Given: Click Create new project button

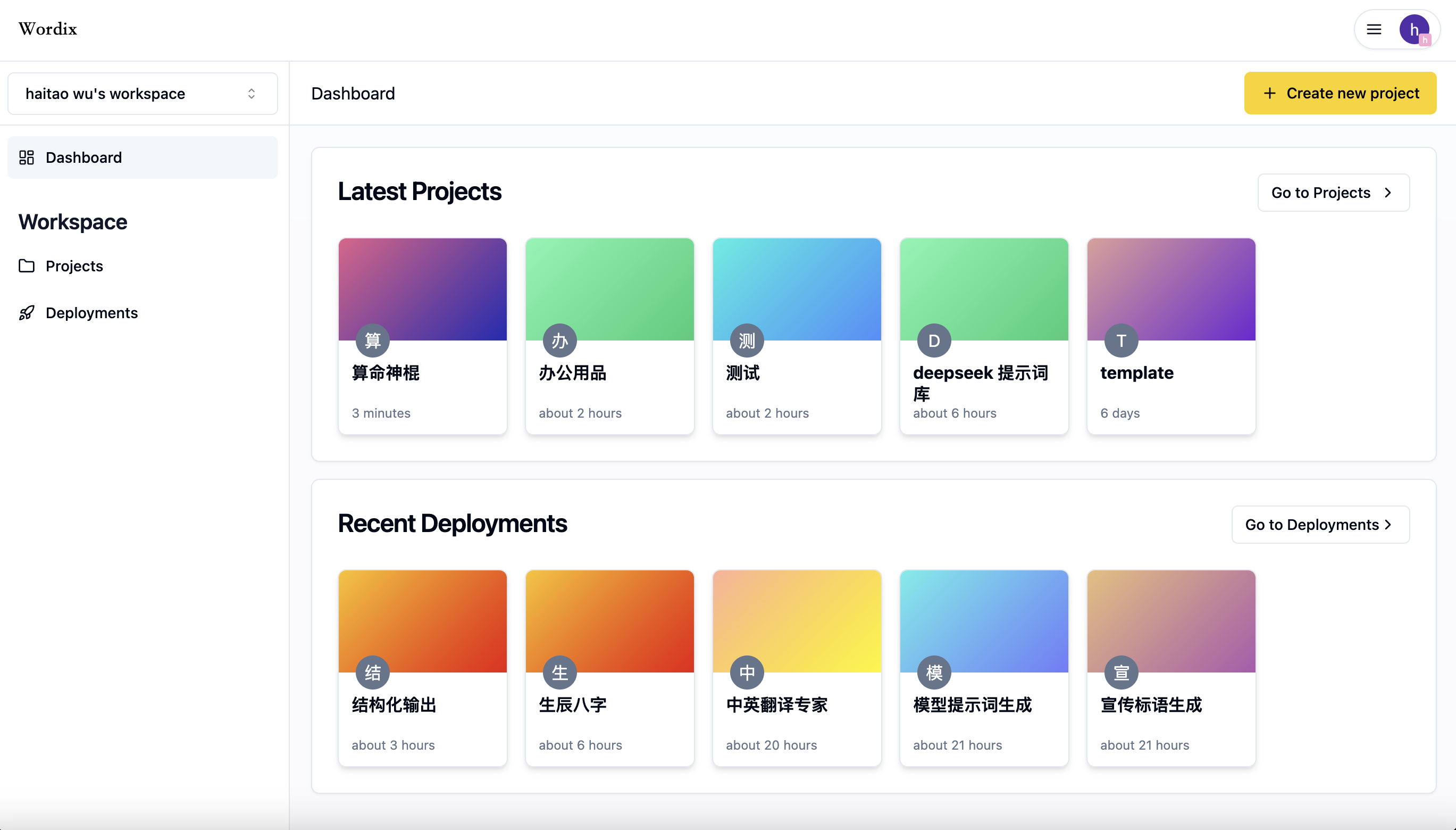Looking at the screenshot, I should pos(1340,93).
